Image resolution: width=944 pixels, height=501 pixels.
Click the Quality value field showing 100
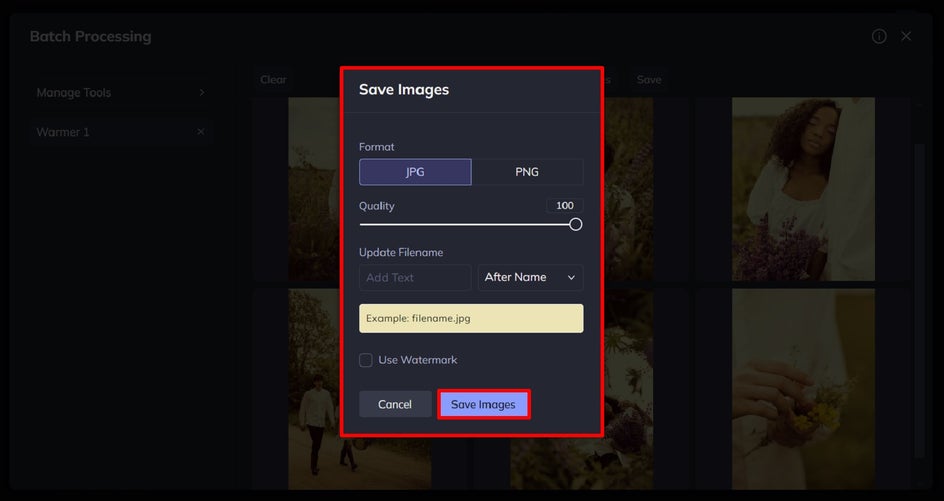click(565, 205)
